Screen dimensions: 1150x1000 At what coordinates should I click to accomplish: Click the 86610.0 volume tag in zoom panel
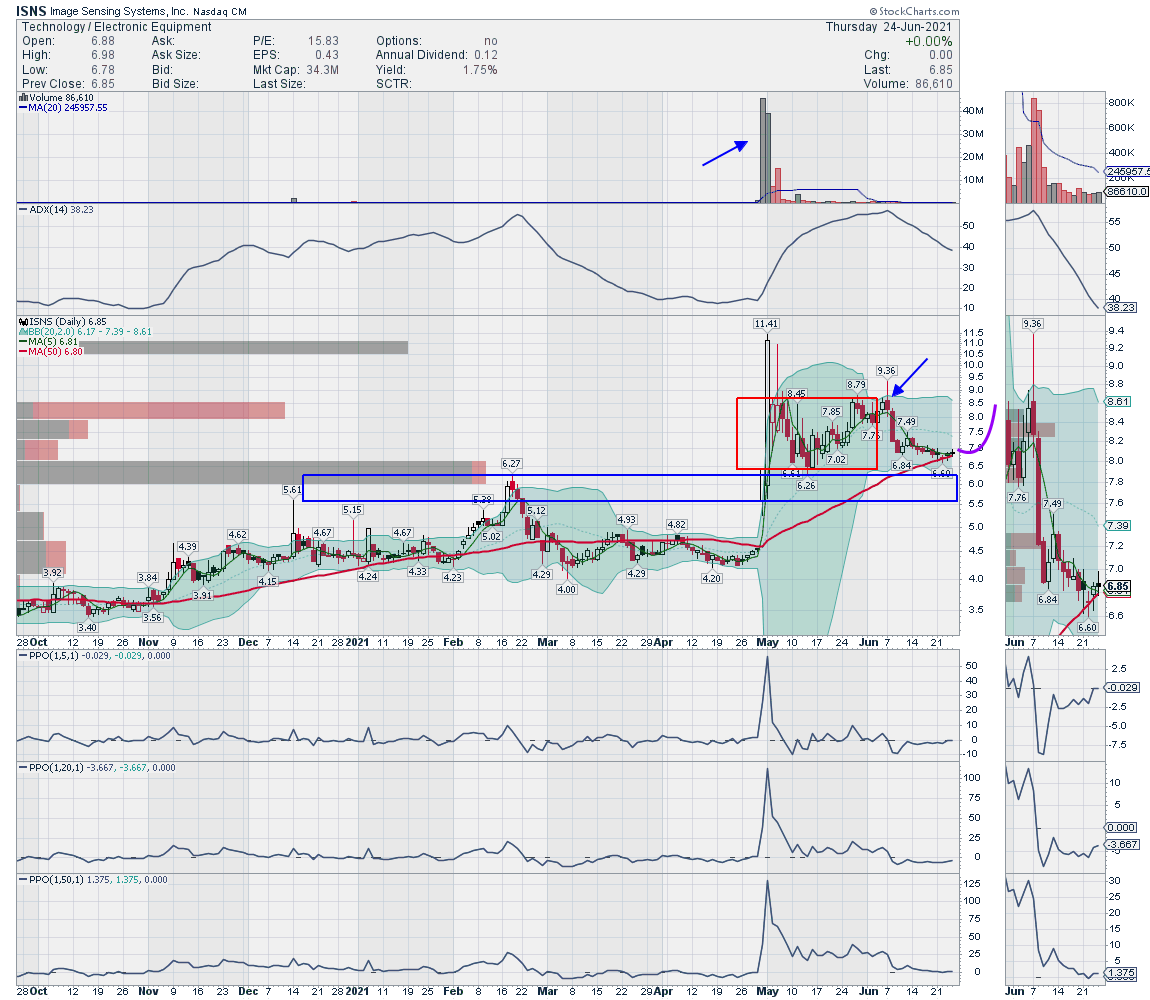pyautogui.click(x=1127, y=191)
